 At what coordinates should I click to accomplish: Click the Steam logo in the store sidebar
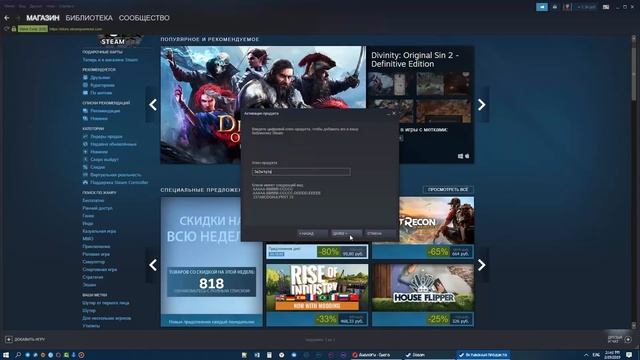tap(119, 40)
